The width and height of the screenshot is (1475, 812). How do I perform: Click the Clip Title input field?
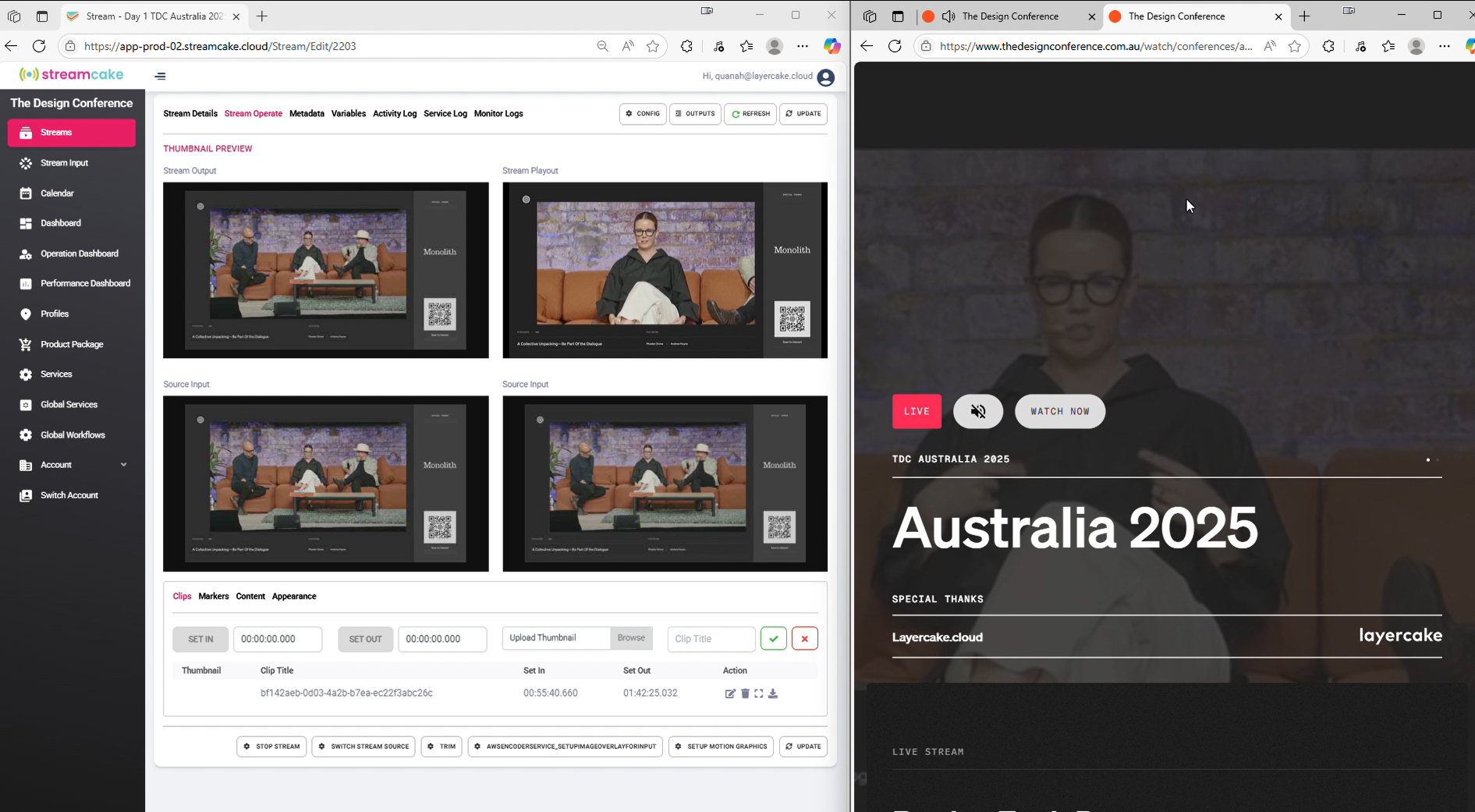[711, 639]
